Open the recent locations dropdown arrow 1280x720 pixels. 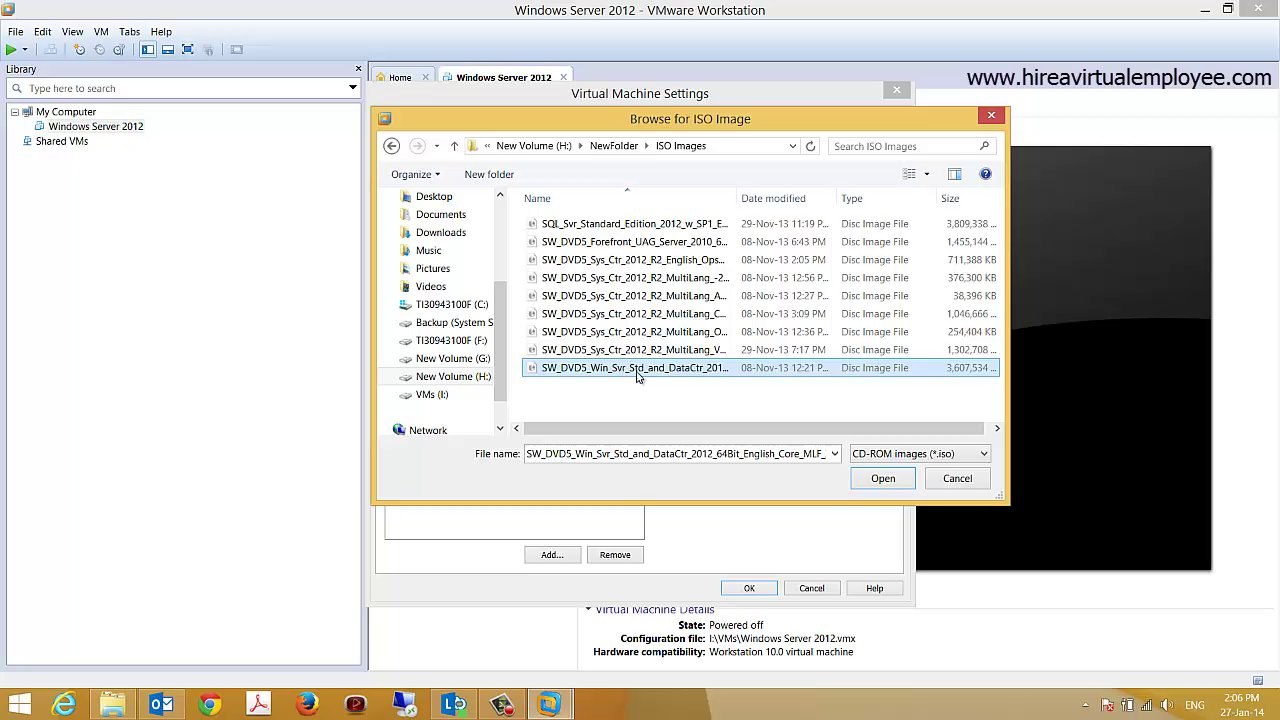click(x=436, y=146)
